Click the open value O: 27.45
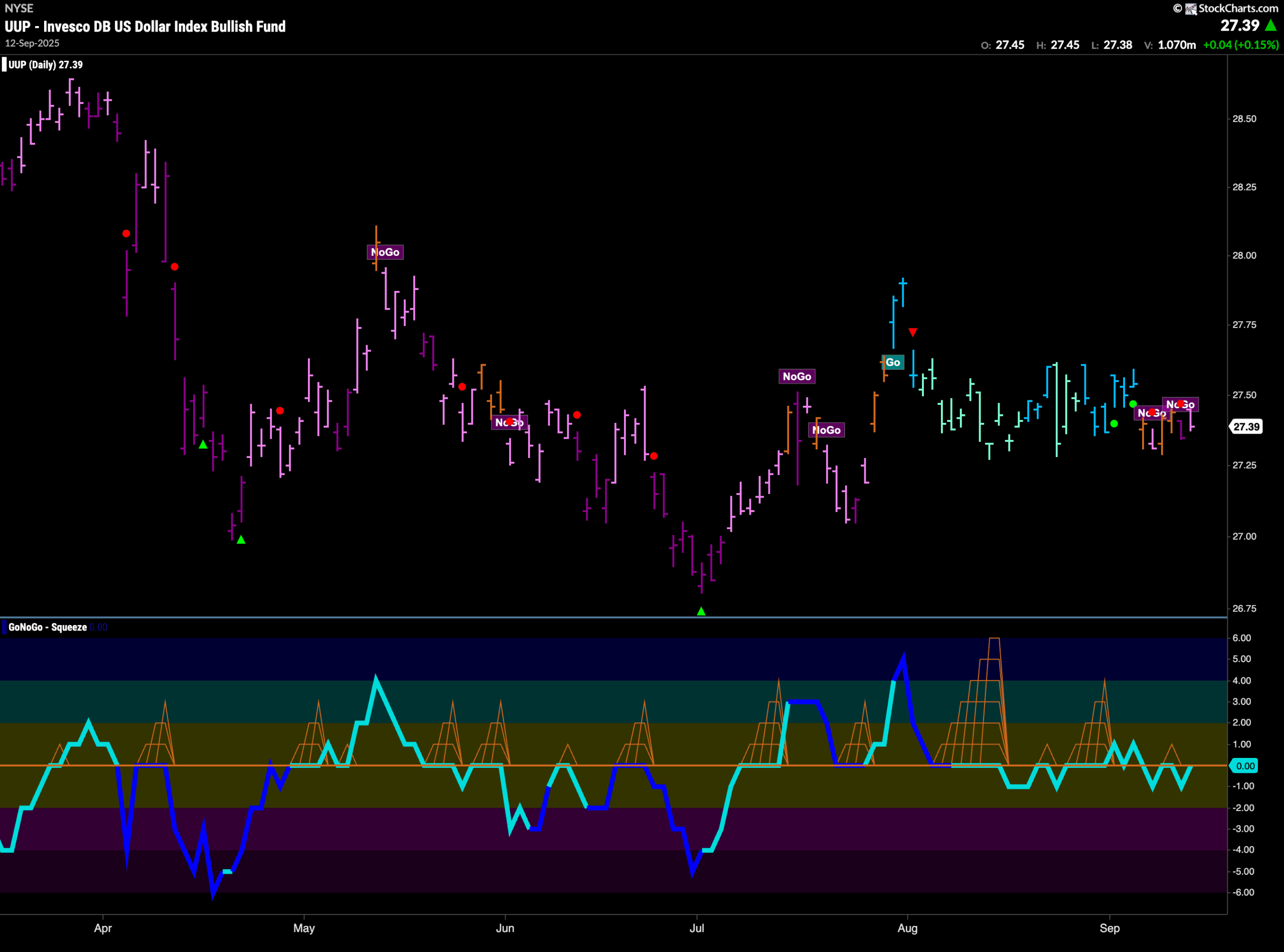The width and height of the screenshot is (1284, 952). coord(1003,45)
